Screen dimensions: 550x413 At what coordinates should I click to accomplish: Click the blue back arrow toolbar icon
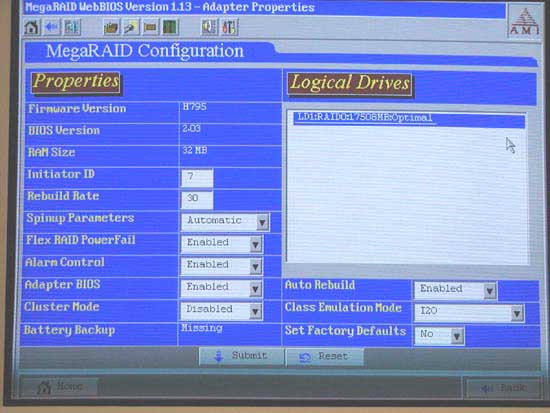52,27
